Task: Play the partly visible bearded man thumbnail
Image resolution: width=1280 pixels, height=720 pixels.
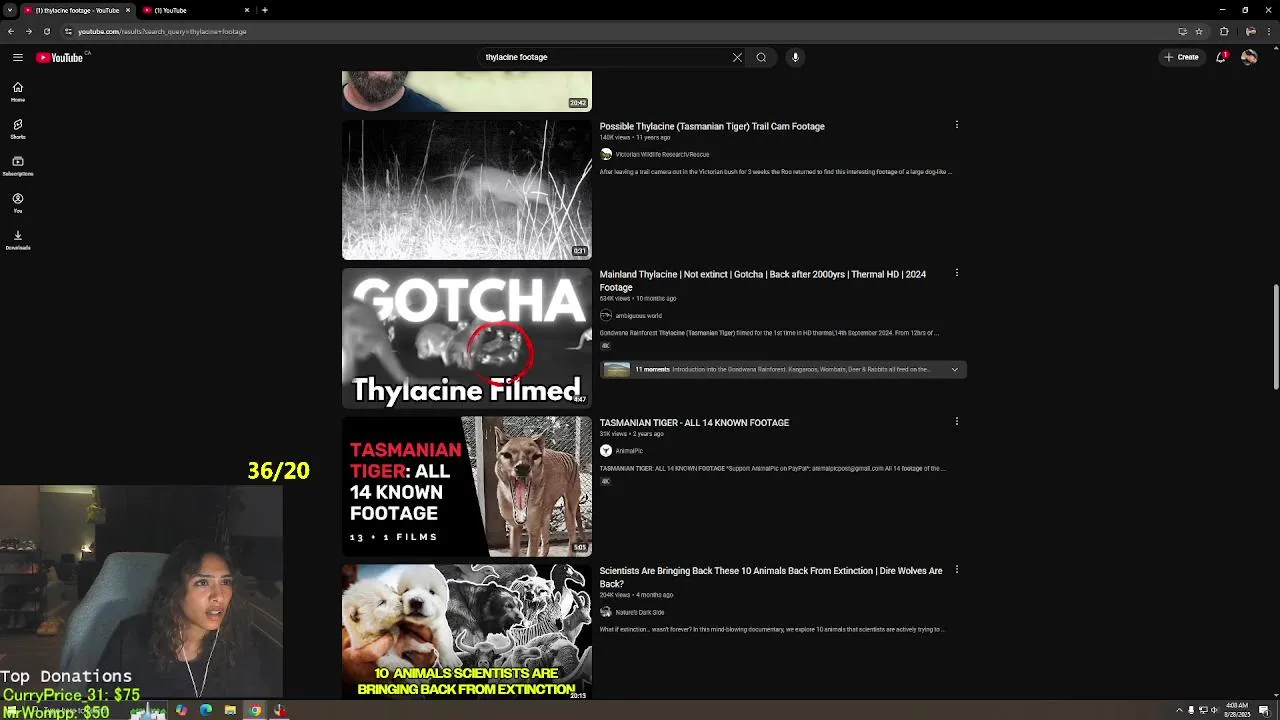Action: 467,91
